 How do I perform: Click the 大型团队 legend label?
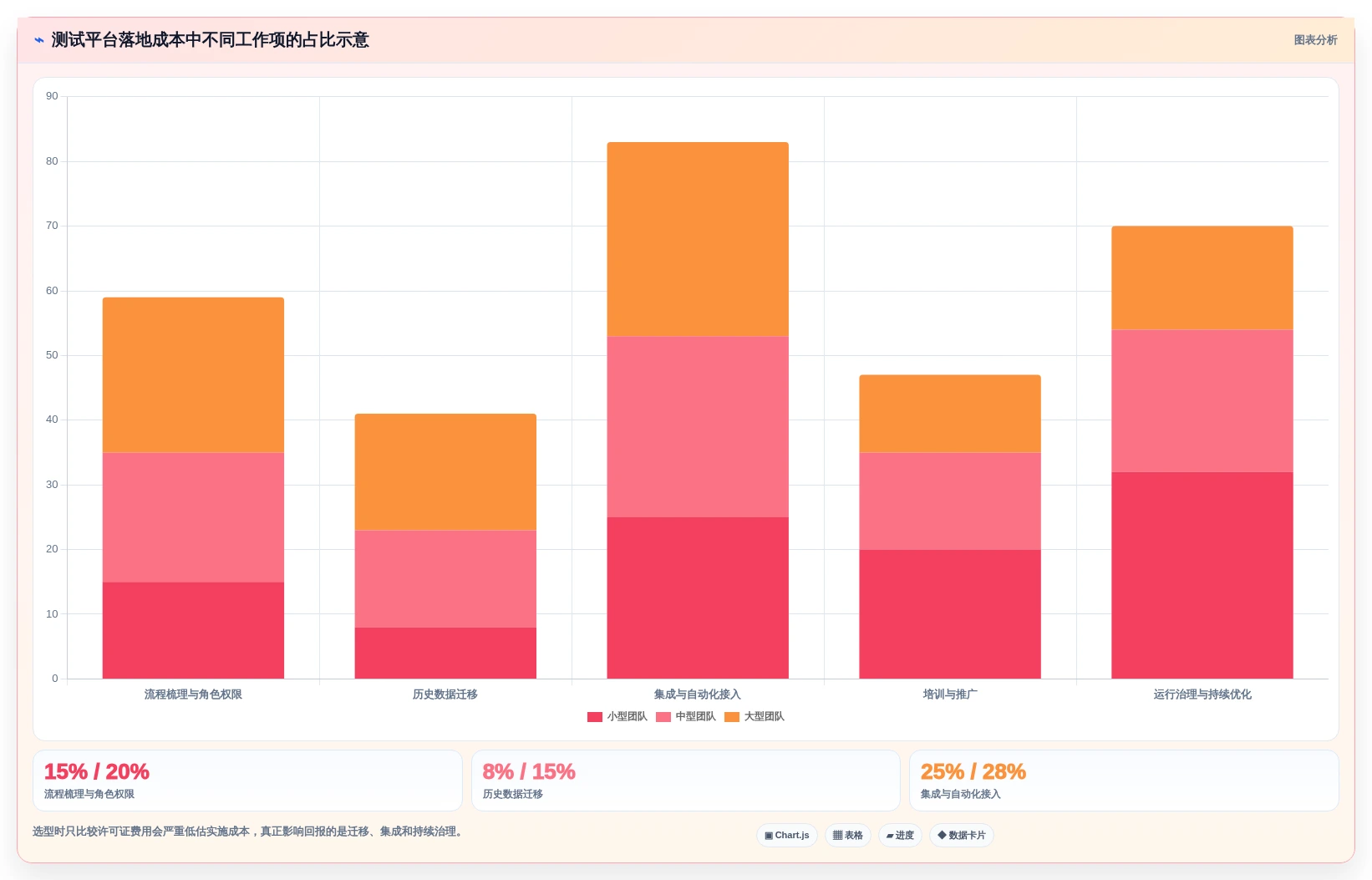[764, 717]
